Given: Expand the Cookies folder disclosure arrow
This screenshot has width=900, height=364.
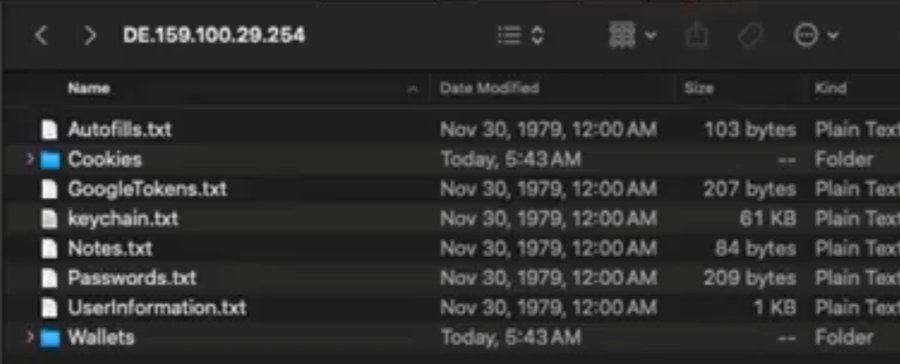Looking at the screenshot, I should [30, 159].
